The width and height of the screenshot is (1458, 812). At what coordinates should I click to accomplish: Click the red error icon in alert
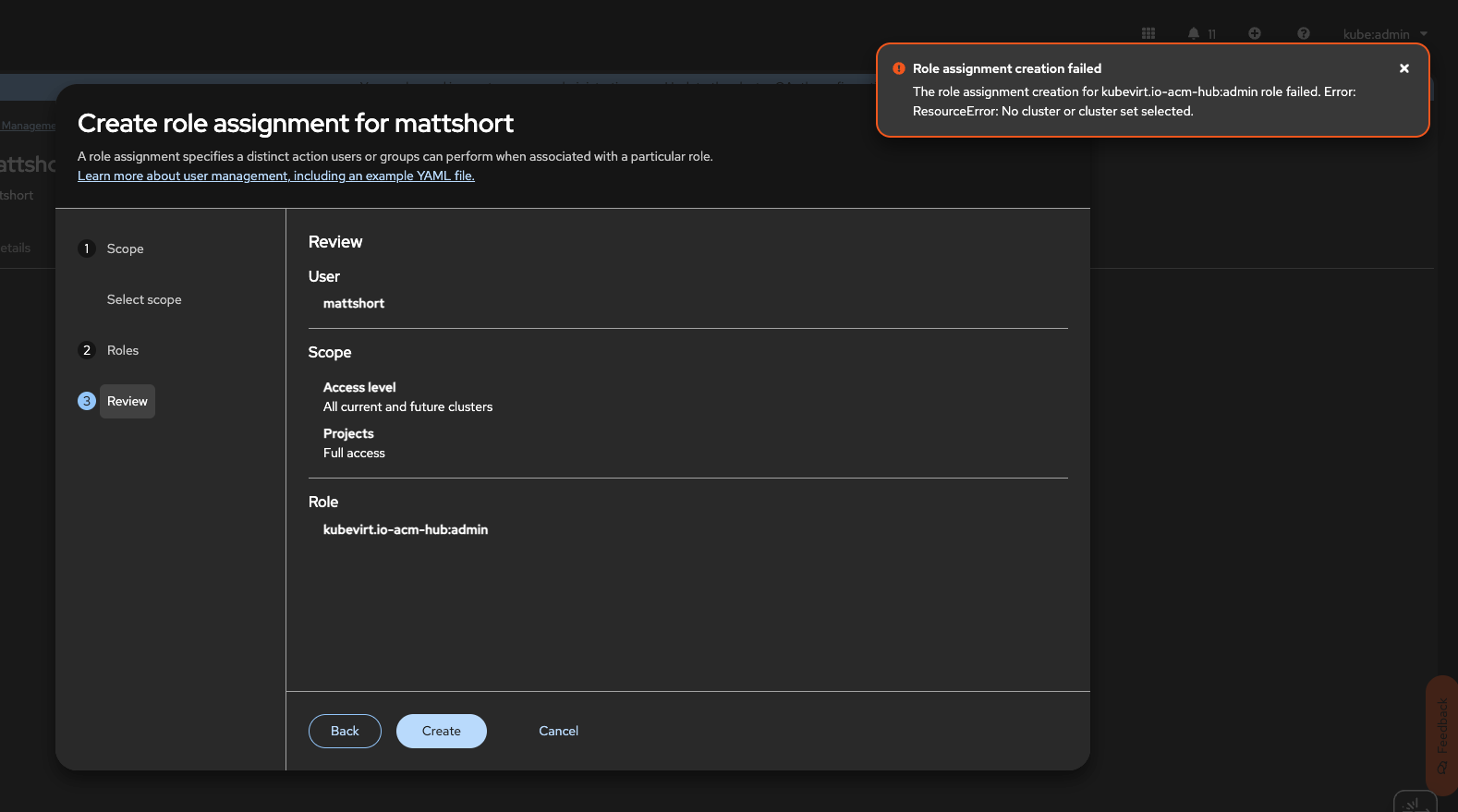899,68
